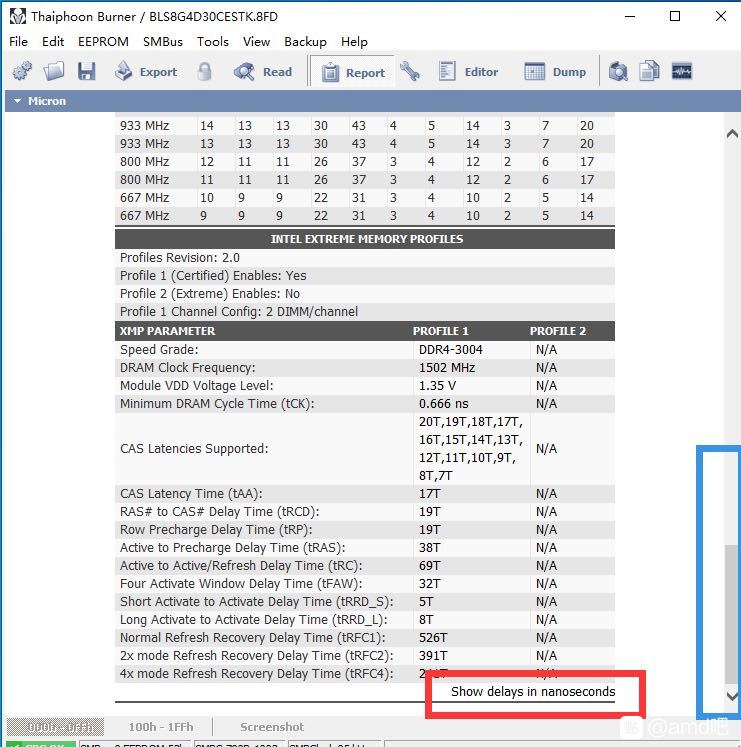Click the 69T tRC value
Image resolution: width=741 pixels, height=747 pixels.
tap(429, 566)
